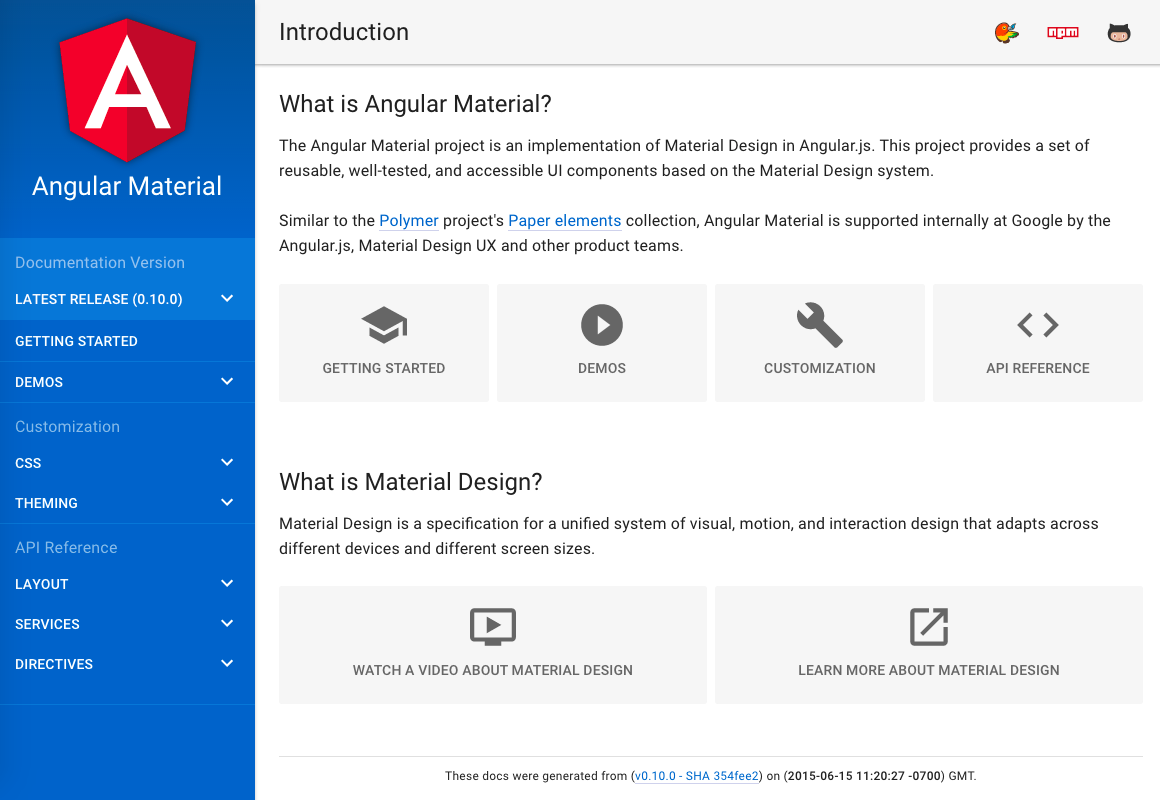
Task: Select SERVICES label in sidebar menu
Action: (47, 625)
